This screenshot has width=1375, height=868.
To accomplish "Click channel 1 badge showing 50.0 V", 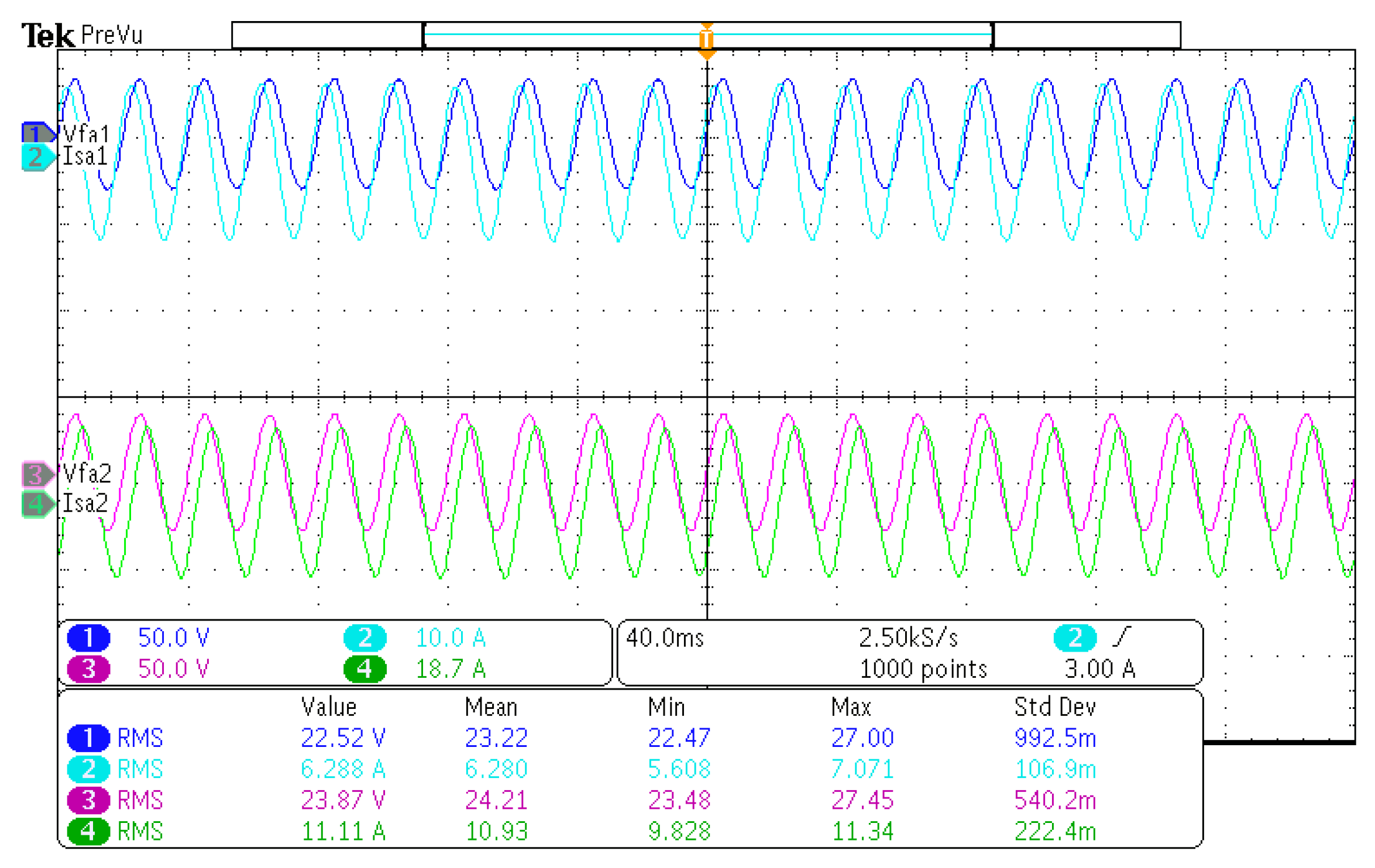I will click(88, 638).
